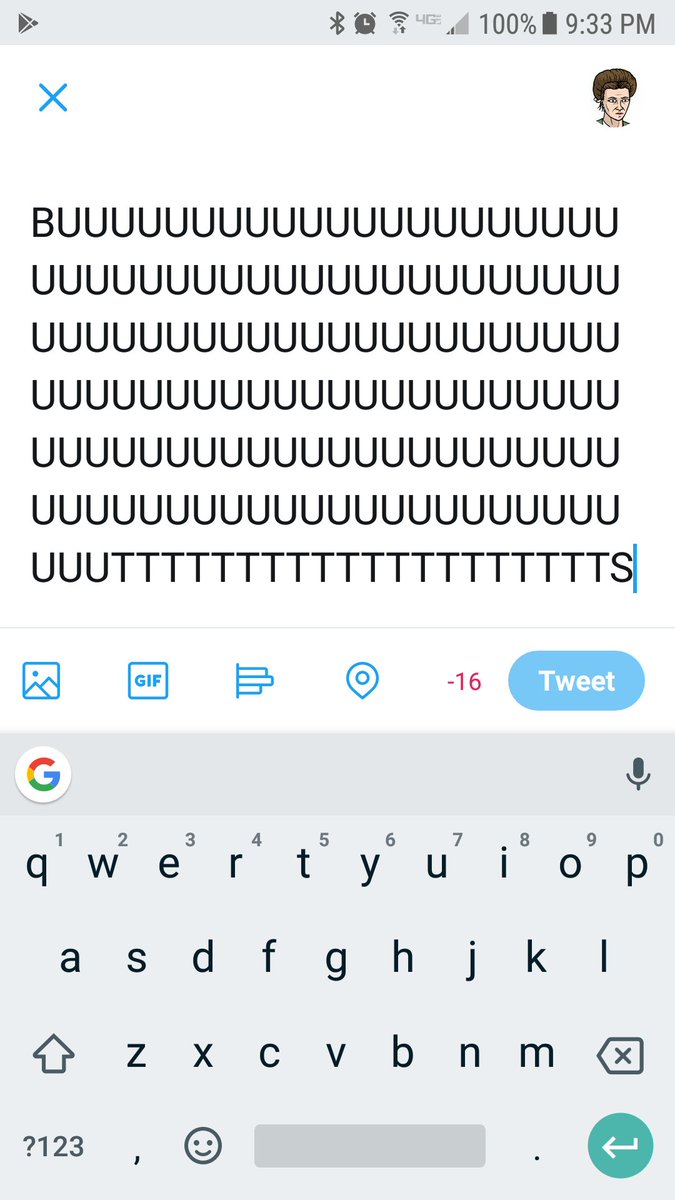The width and height of the screenshot is (675, 1200).
Task: Tap the green enter key
Action: [620, 1146]
